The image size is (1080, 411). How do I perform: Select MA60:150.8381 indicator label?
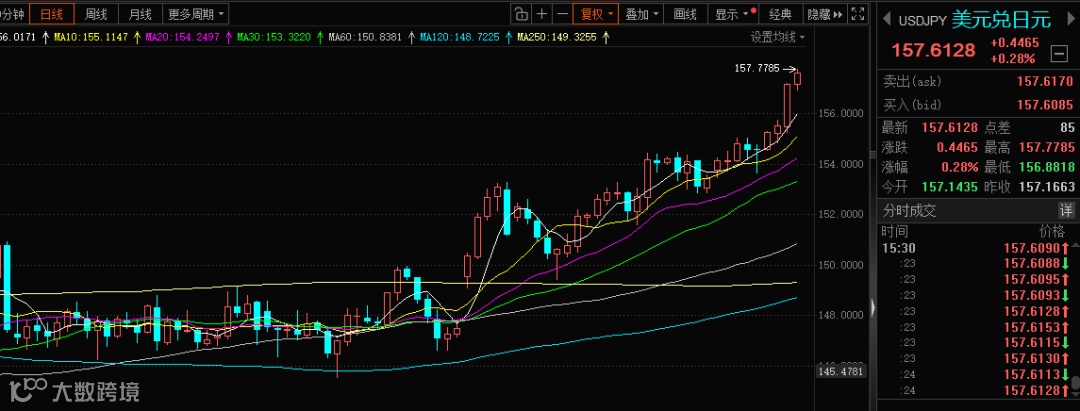tap(365, 37)
